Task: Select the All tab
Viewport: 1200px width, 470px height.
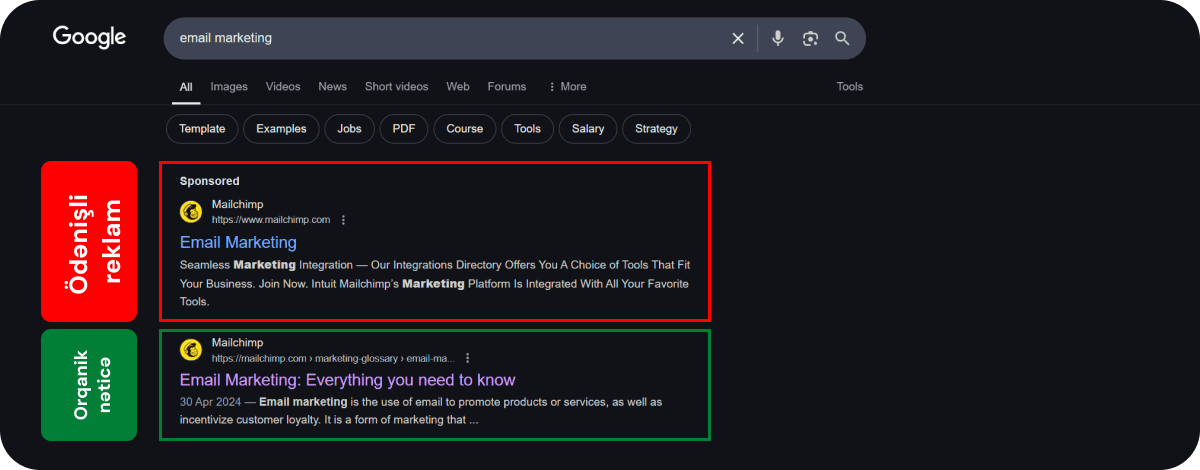Action: (x=186, y=87)
